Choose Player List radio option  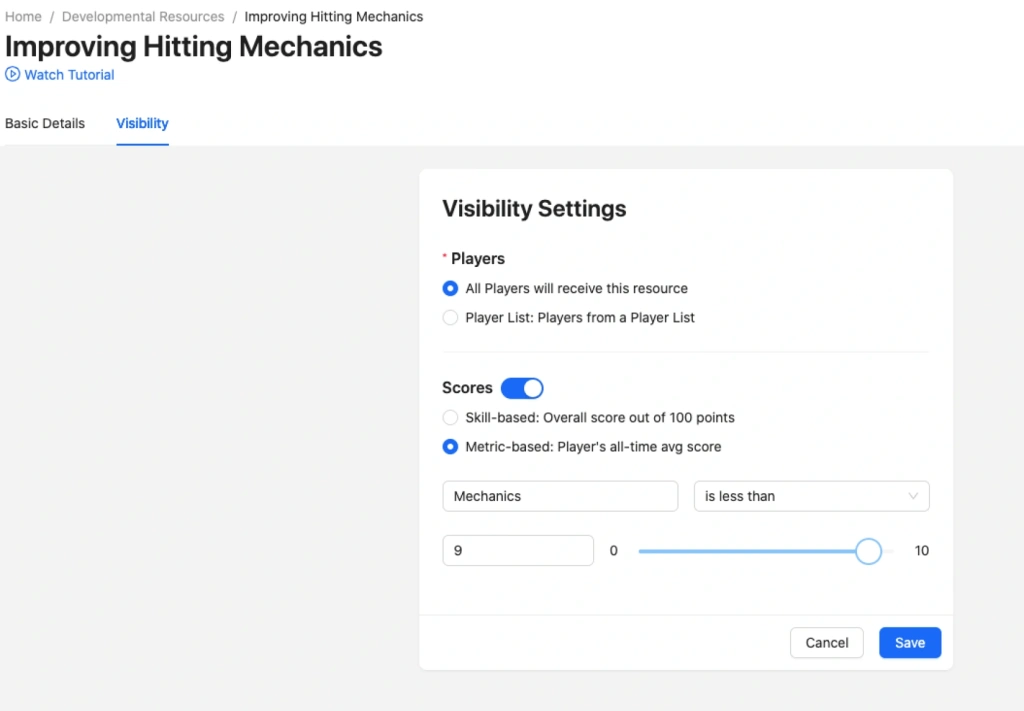pyautogui.click(x=450, y=318)
